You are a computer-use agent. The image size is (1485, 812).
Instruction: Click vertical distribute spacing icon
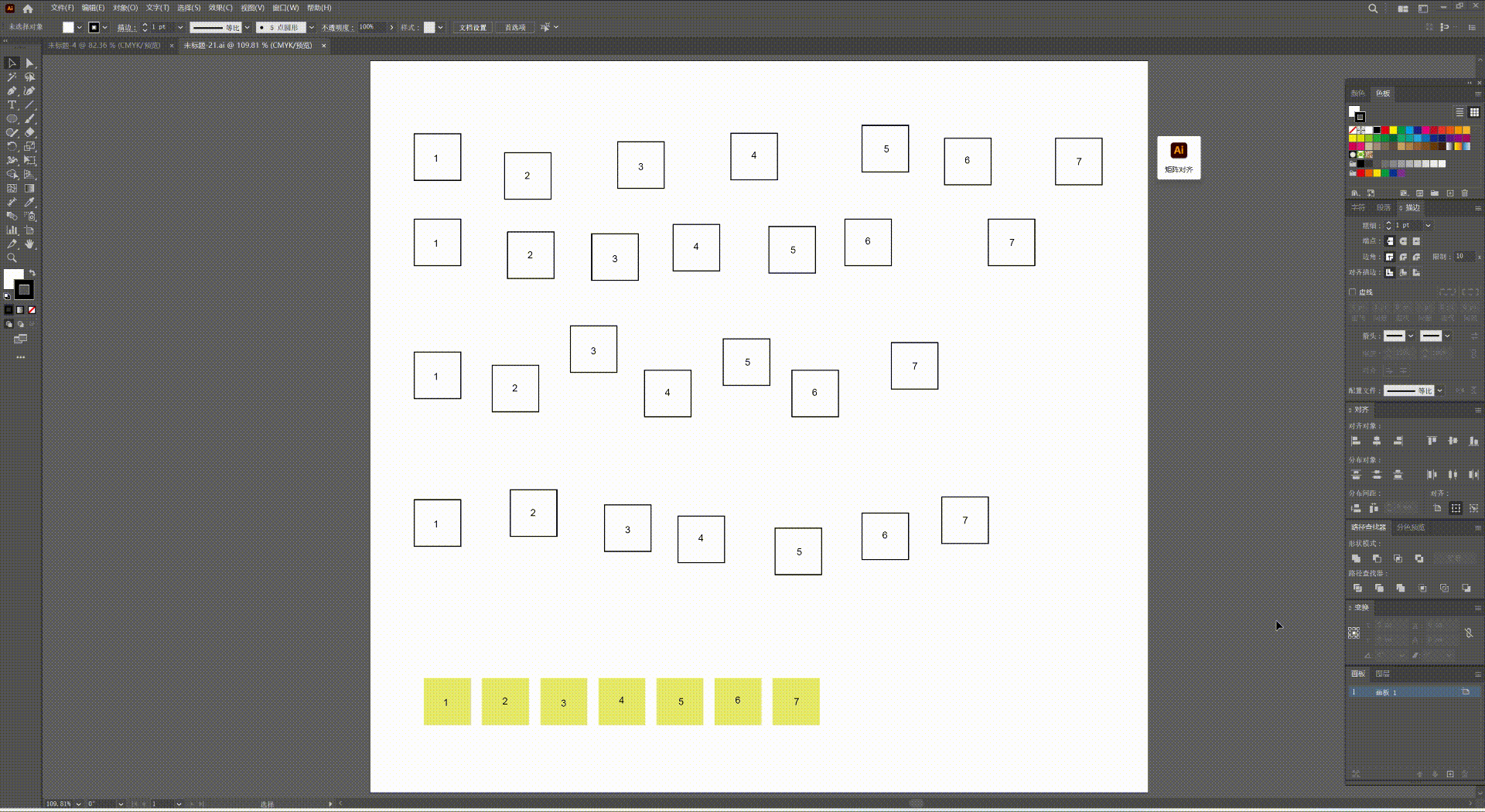(x=1356, y=508)
